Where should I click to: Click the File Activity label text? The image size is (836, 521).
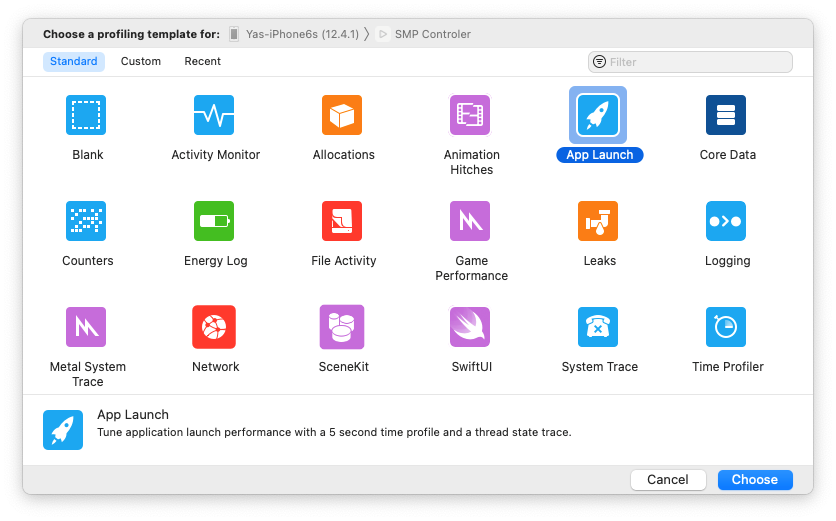pos(343,261)
